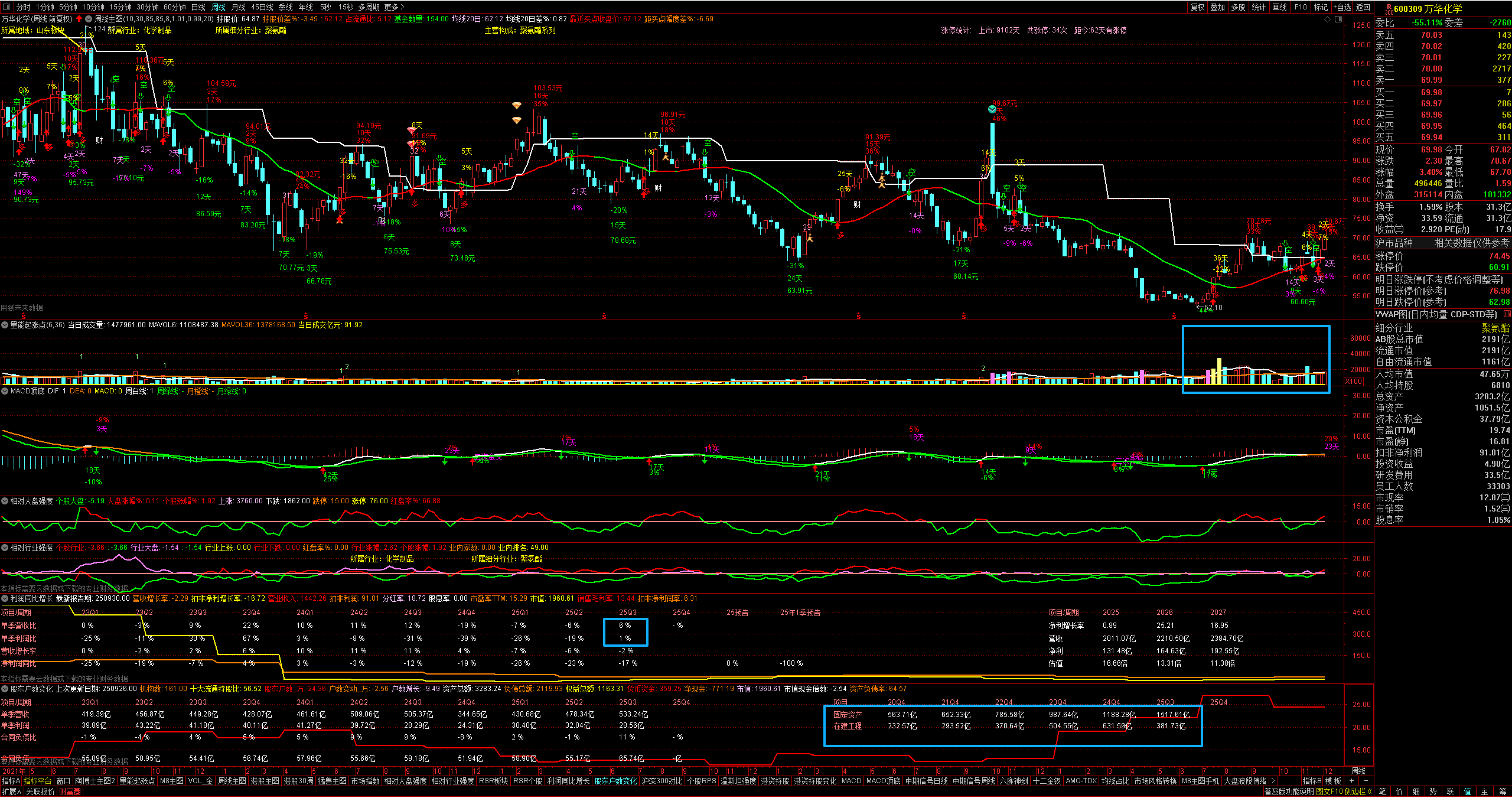Toggle the side panel layout icon
Image resolution: width=1512 pixels, height=798 pixels.
pos(1338,19)
